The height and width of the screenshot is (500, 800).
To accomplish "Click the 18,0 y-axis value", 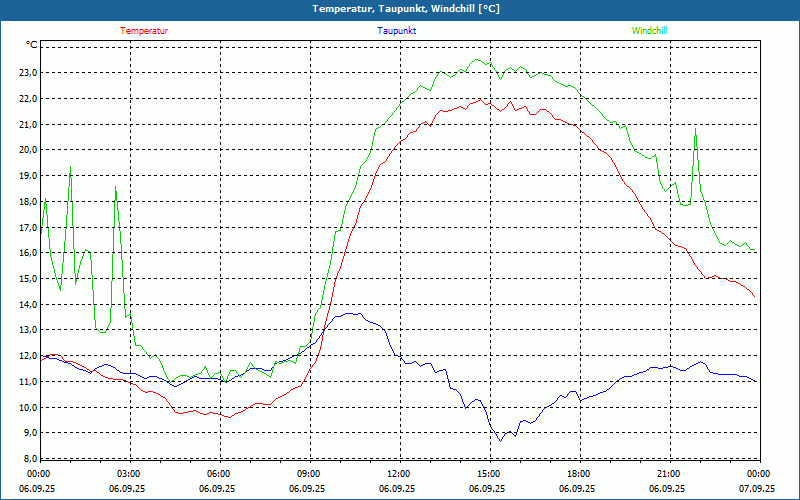I will pyautogui.click(x=28, y=202).
